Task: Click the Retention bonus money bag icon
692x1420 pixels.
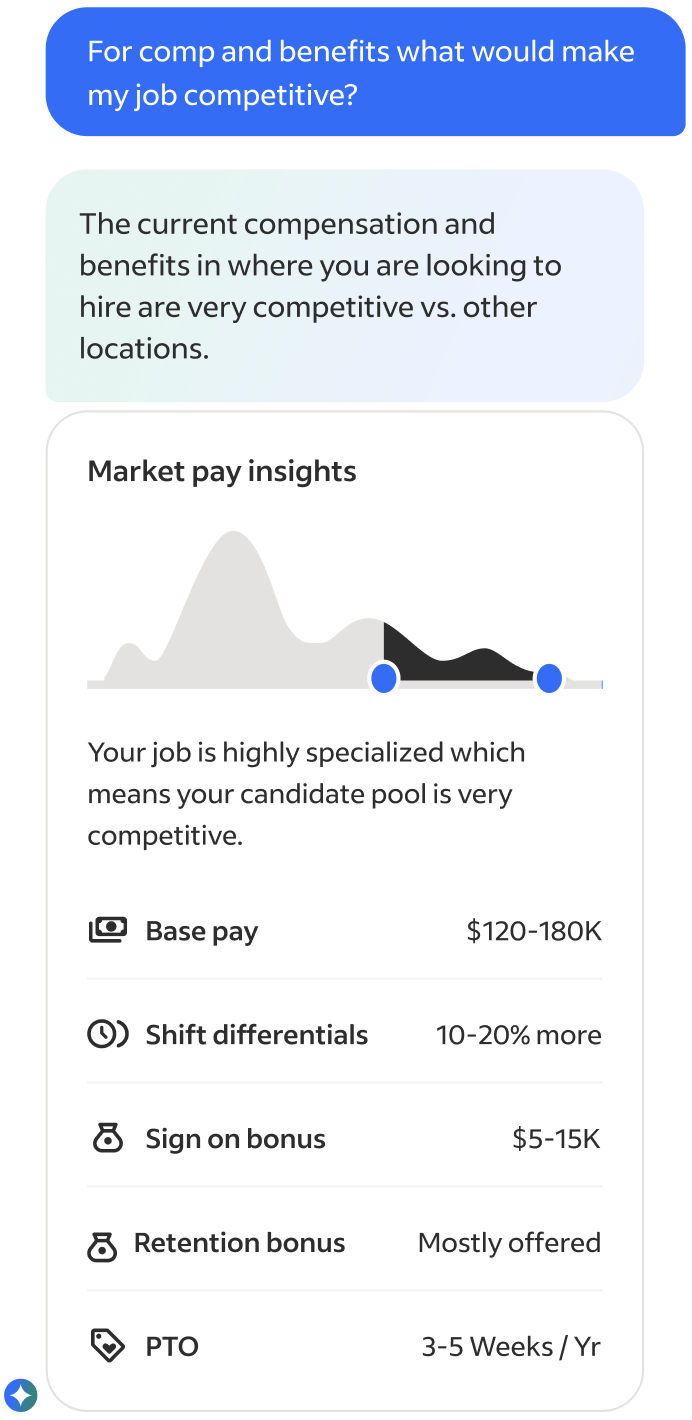Action: pos(102,1245)
